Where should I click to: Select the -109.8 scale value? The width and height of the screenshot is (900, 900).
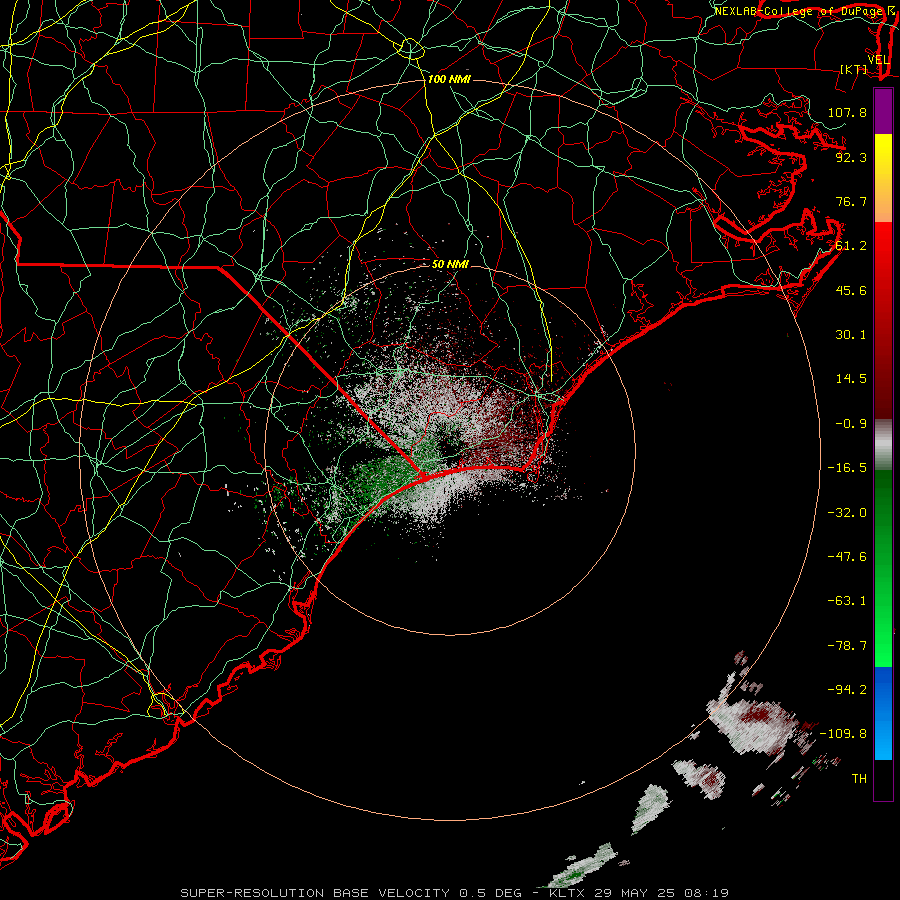pos(843,734)
